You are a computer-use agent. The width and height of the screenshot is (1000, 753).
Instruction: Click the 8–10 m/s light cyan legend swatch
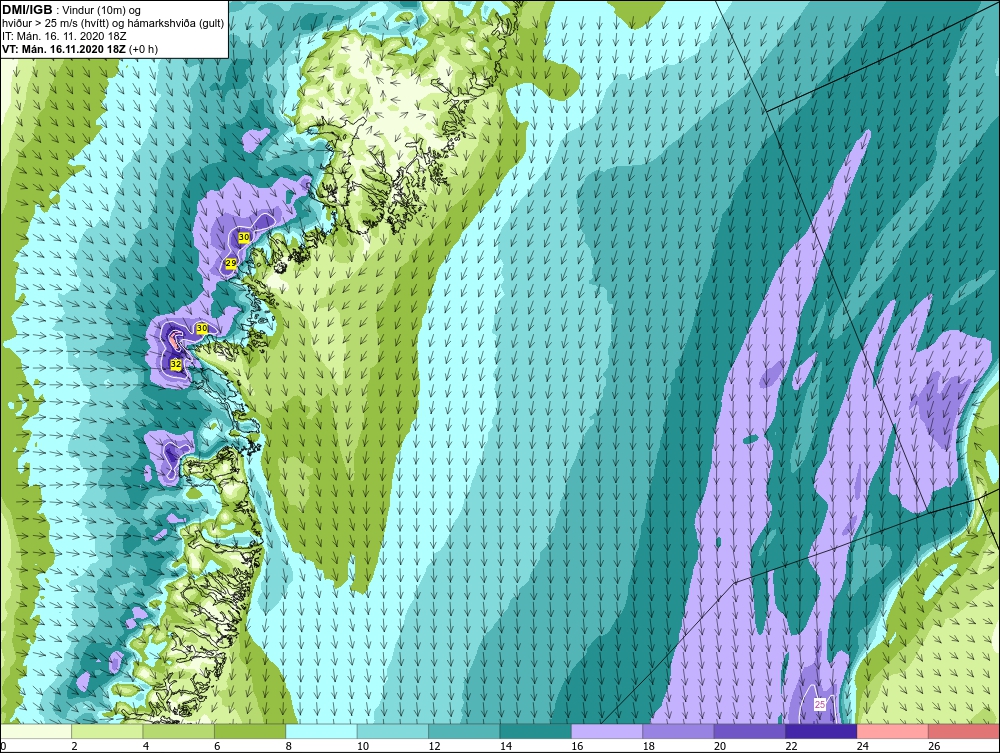(321, 731)
